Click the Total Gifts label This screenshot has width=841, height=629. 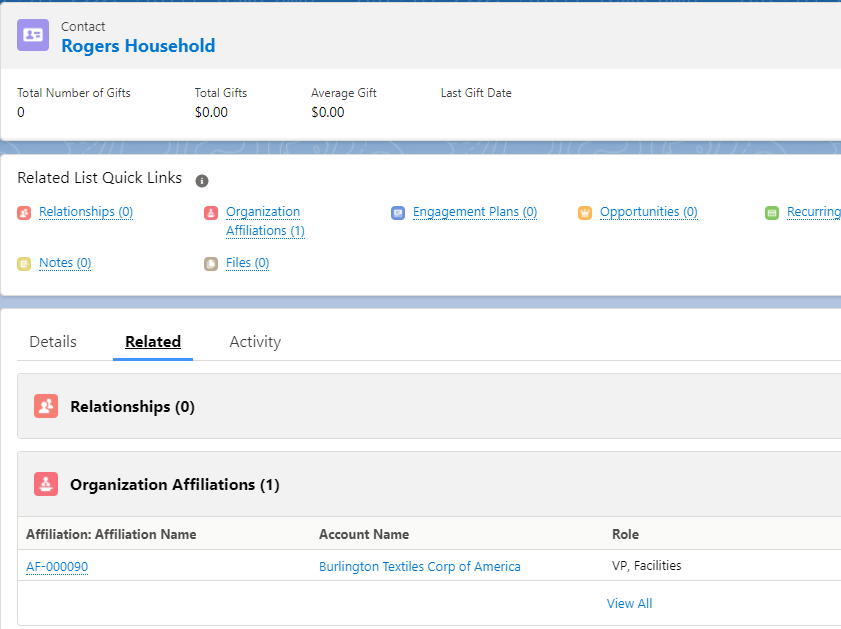click(x=220, y=93)
